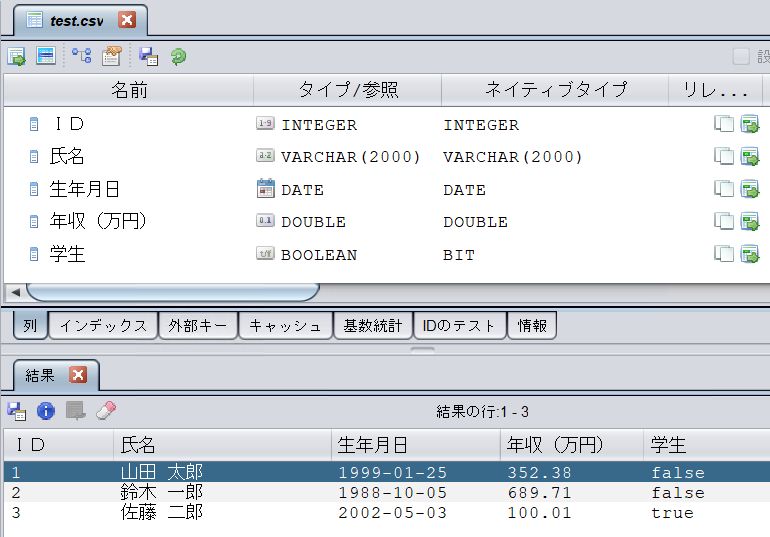Click the 名前 column header

click(x=129, y=90)
